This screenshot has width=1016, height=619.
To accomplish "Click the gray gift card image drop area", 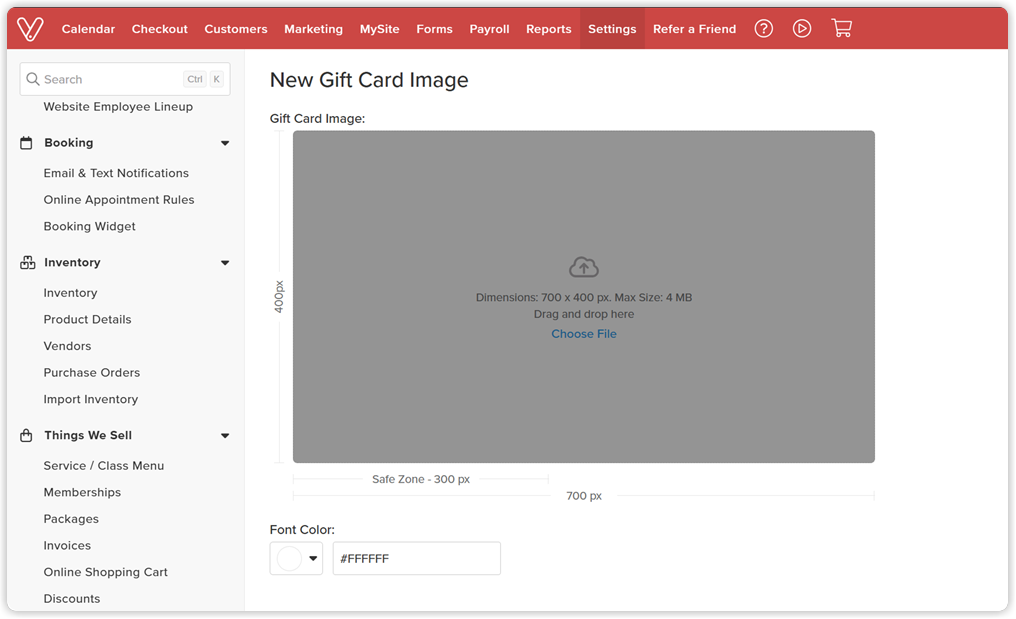I will [x=584, y=297].
